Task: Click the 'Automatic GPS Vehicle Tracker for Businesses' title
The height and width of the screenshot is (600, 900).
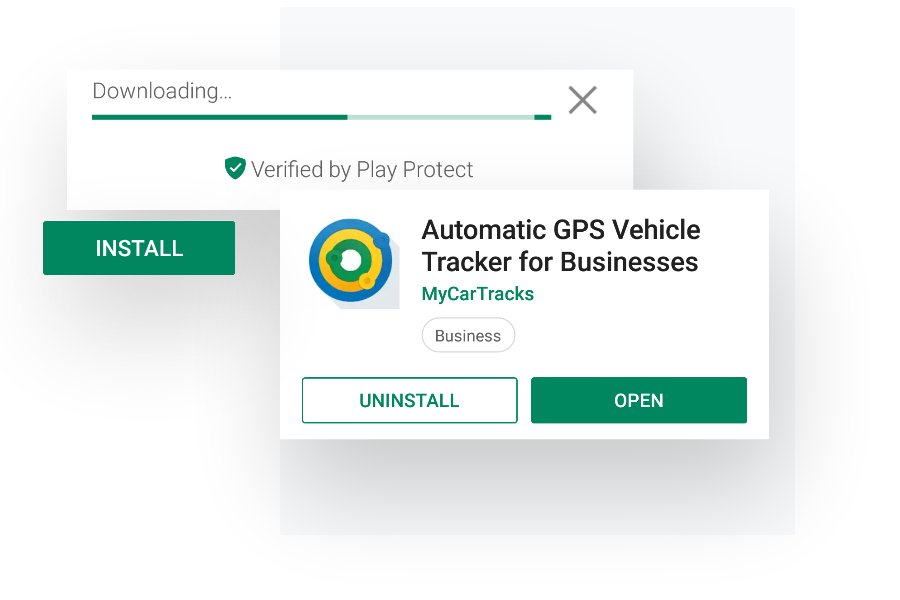Action: point(561,246)
